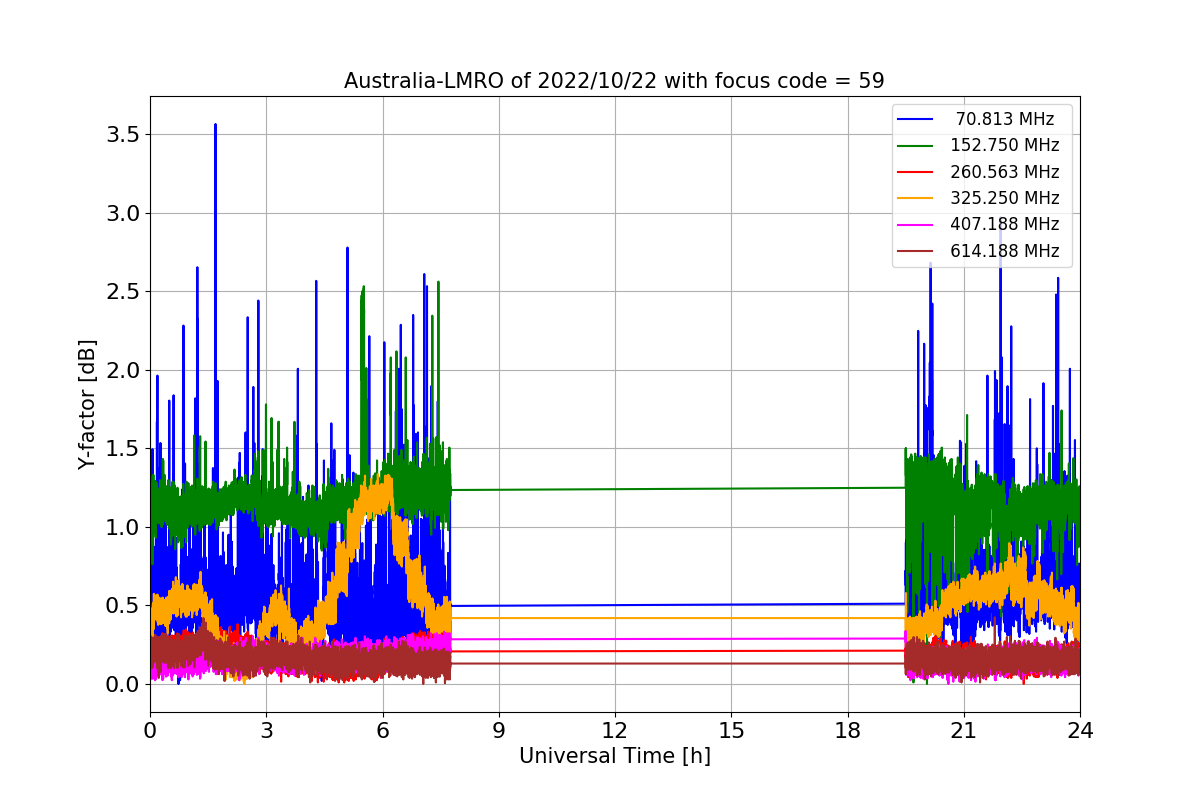
Task: Click the 0.0 y-axis tick label
Action: click(122, 684)
